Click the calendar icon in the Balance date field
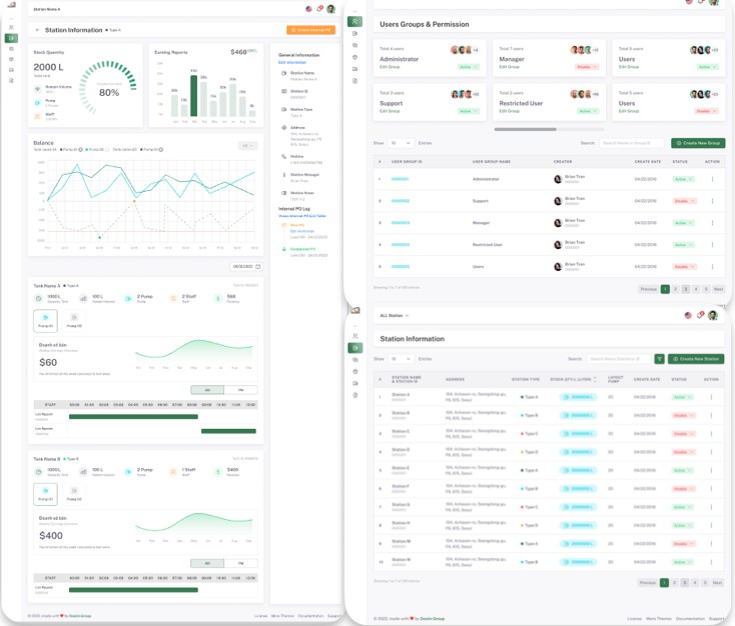 pos(257,266)
